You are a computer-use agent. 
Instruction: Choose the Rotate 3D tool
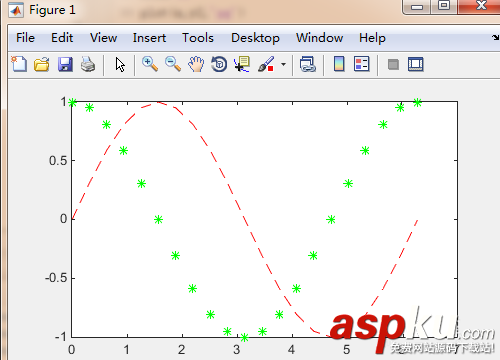tap(219, 64)
